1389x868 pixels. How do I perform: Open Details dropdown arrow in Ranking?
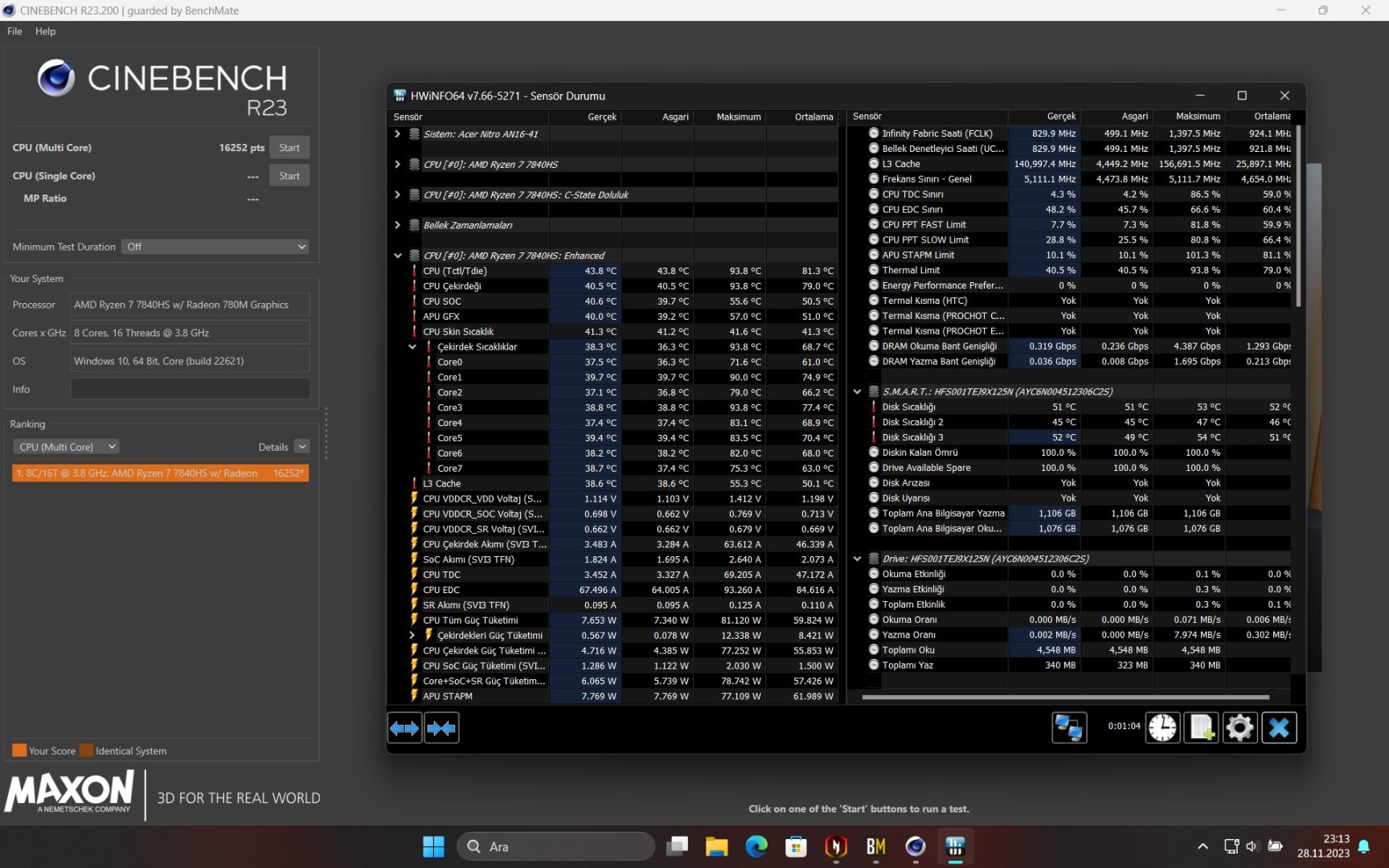click(302, 447)
